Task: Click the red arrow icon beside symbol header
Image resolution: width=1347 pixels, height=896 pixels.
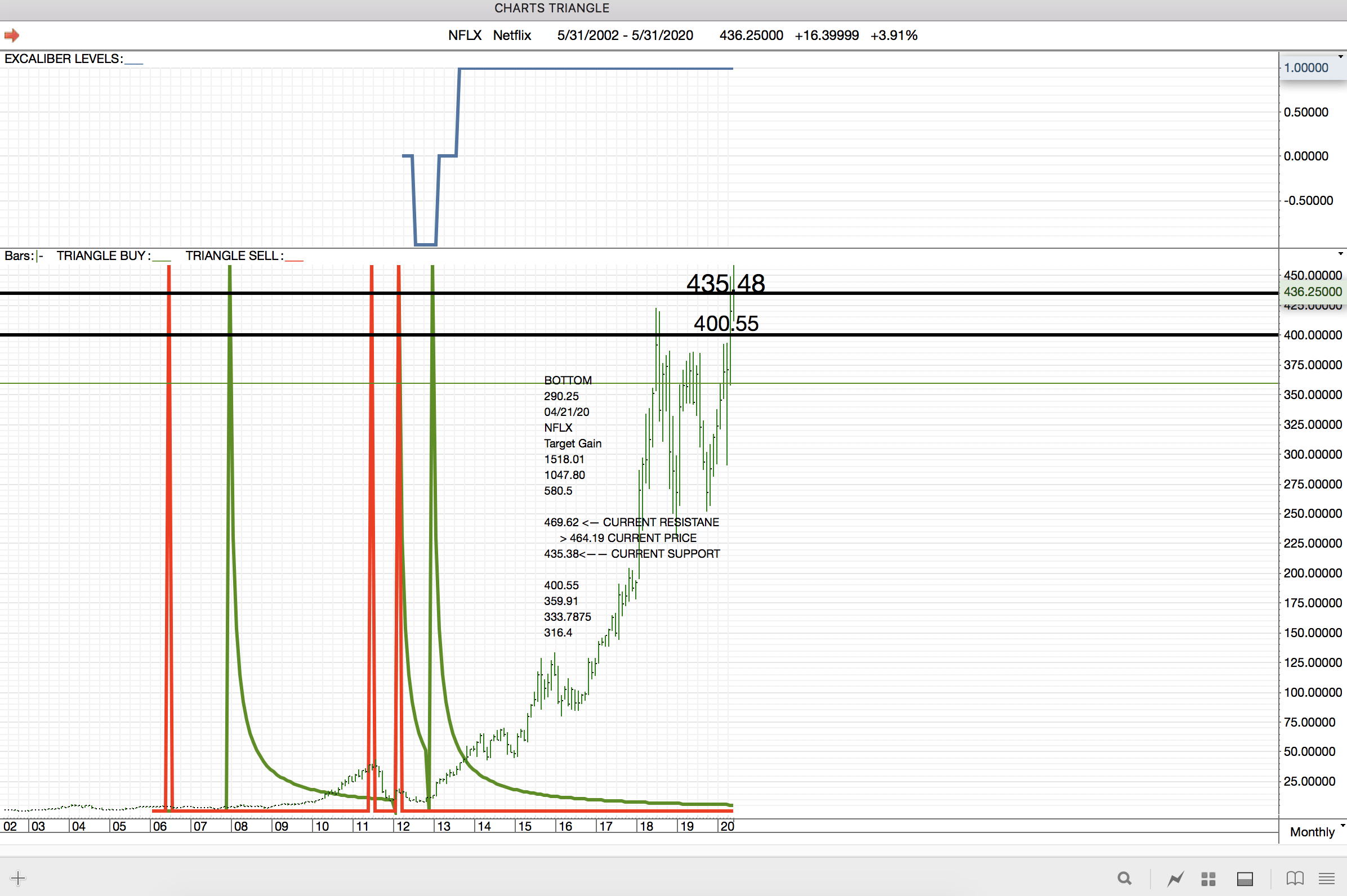Action: (x=11, y=35)
